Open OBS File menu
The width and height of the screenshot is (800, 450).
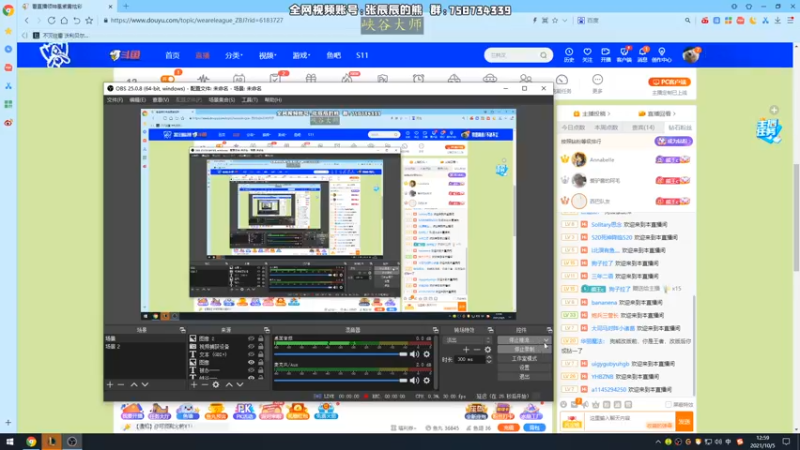115,100
